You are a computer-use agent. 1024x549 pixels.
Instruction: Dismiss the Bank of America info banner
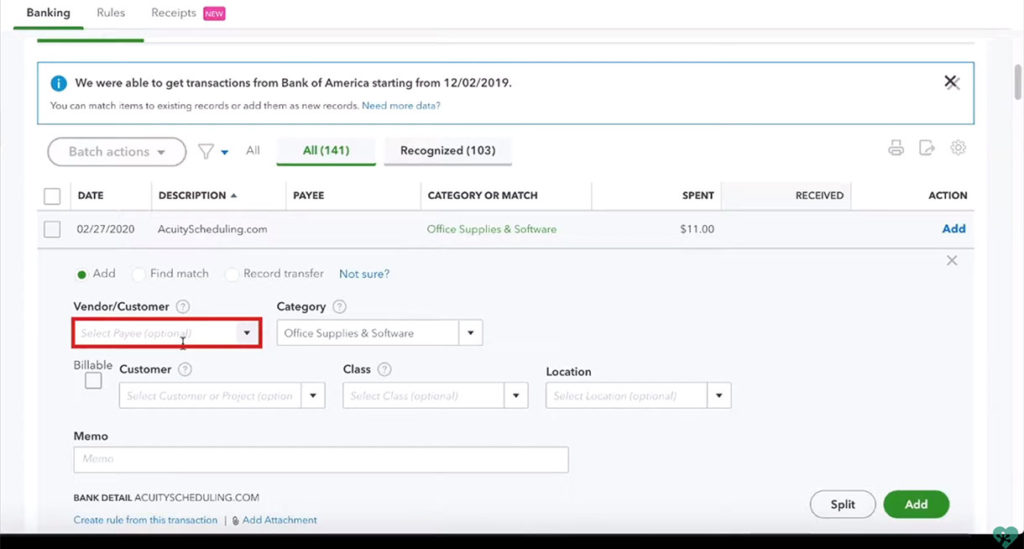pos(951,82)
